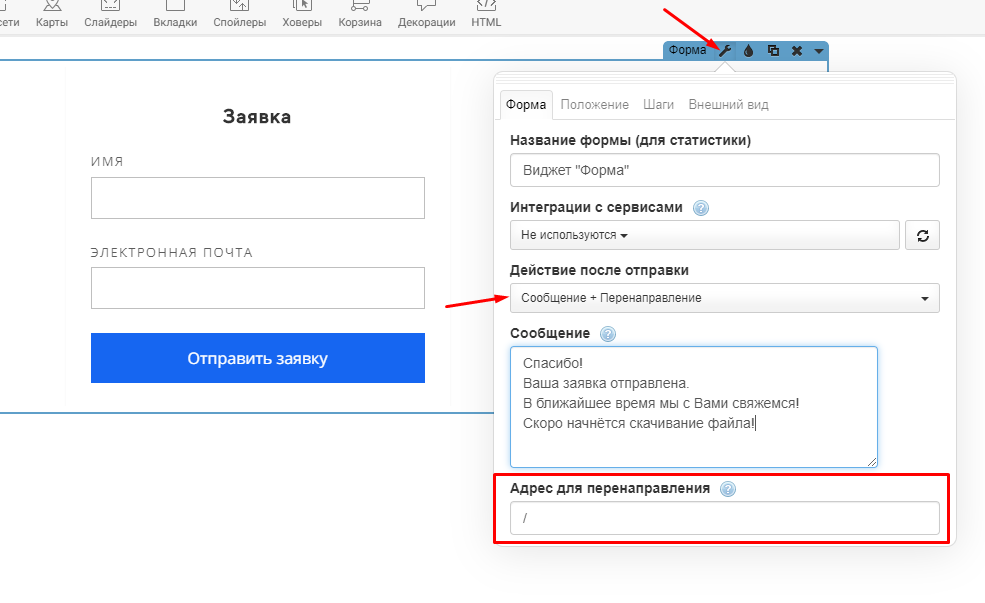Click the Электронная почта field in form
The image size is (985, 603).
257,288
